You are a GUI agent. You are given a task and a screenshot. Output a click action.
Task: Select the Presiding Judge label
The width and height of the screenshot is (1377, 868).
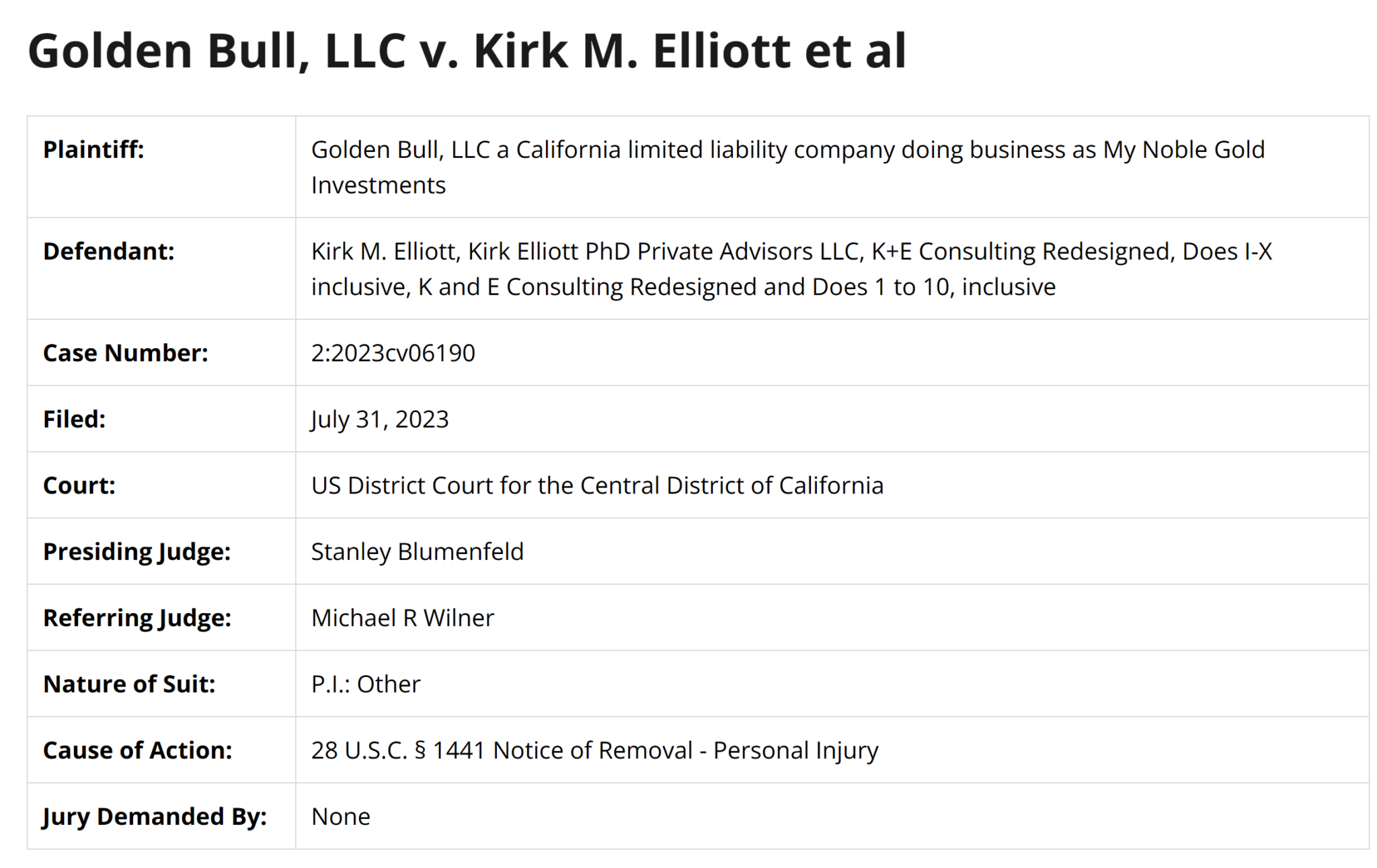click(136, 551)
